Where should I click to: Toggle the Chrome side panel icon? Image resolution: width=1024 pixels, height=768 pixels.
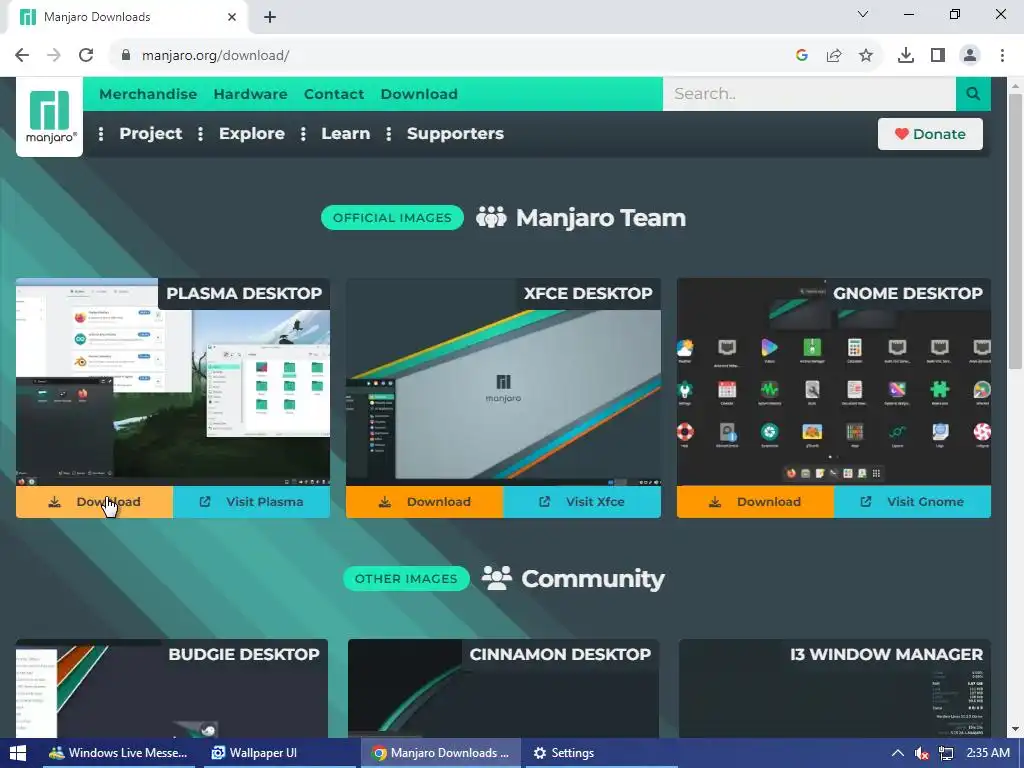click(938, 56)
